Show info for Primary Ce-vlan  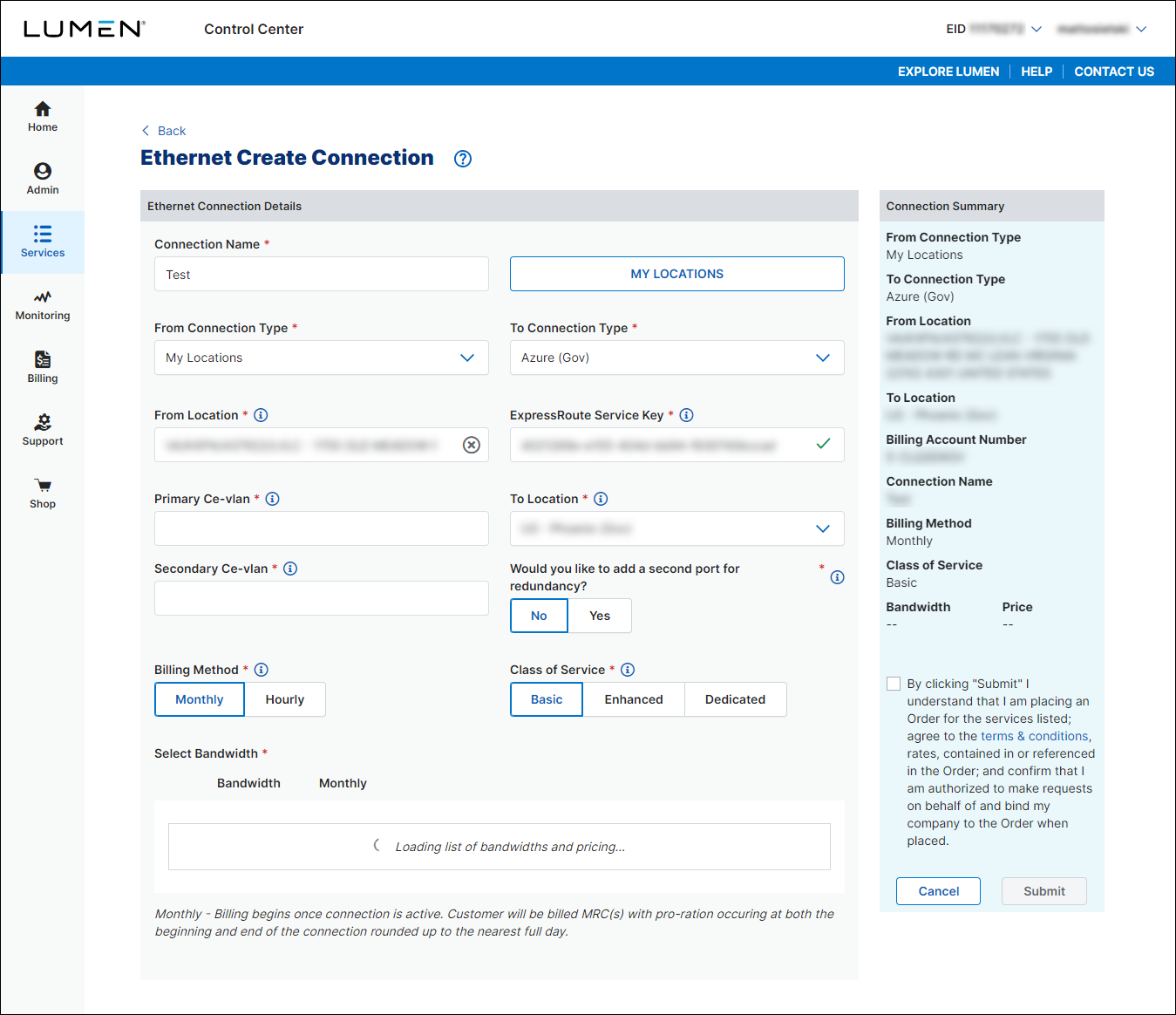(x=272, y=499)
